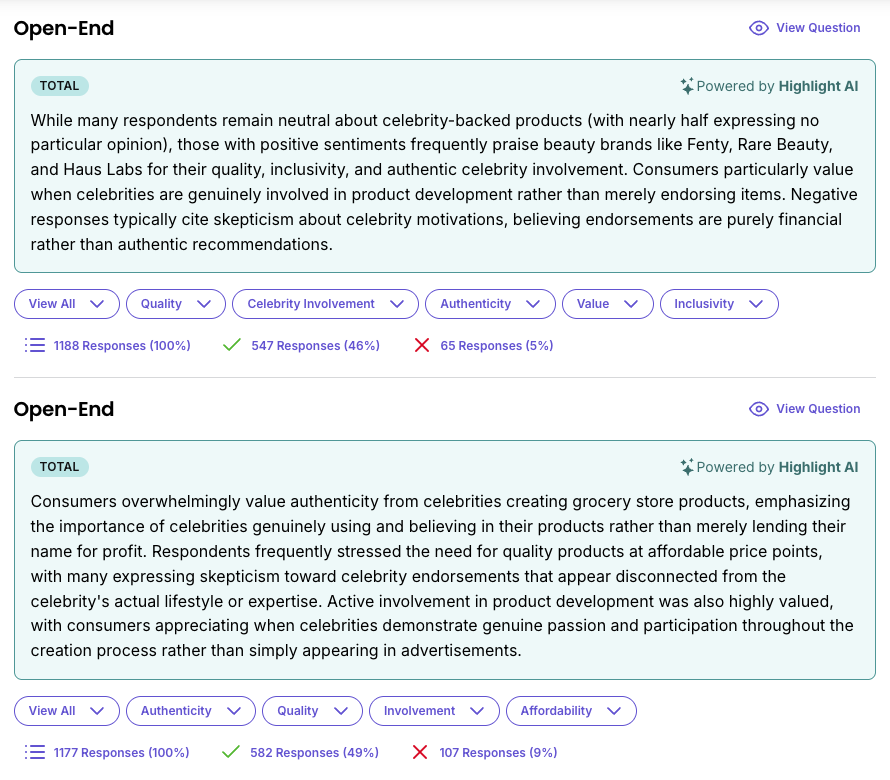Click the green checkmark beside 547 Responses
This screenshot has width=890, height=780.
[x=232, y=346]
